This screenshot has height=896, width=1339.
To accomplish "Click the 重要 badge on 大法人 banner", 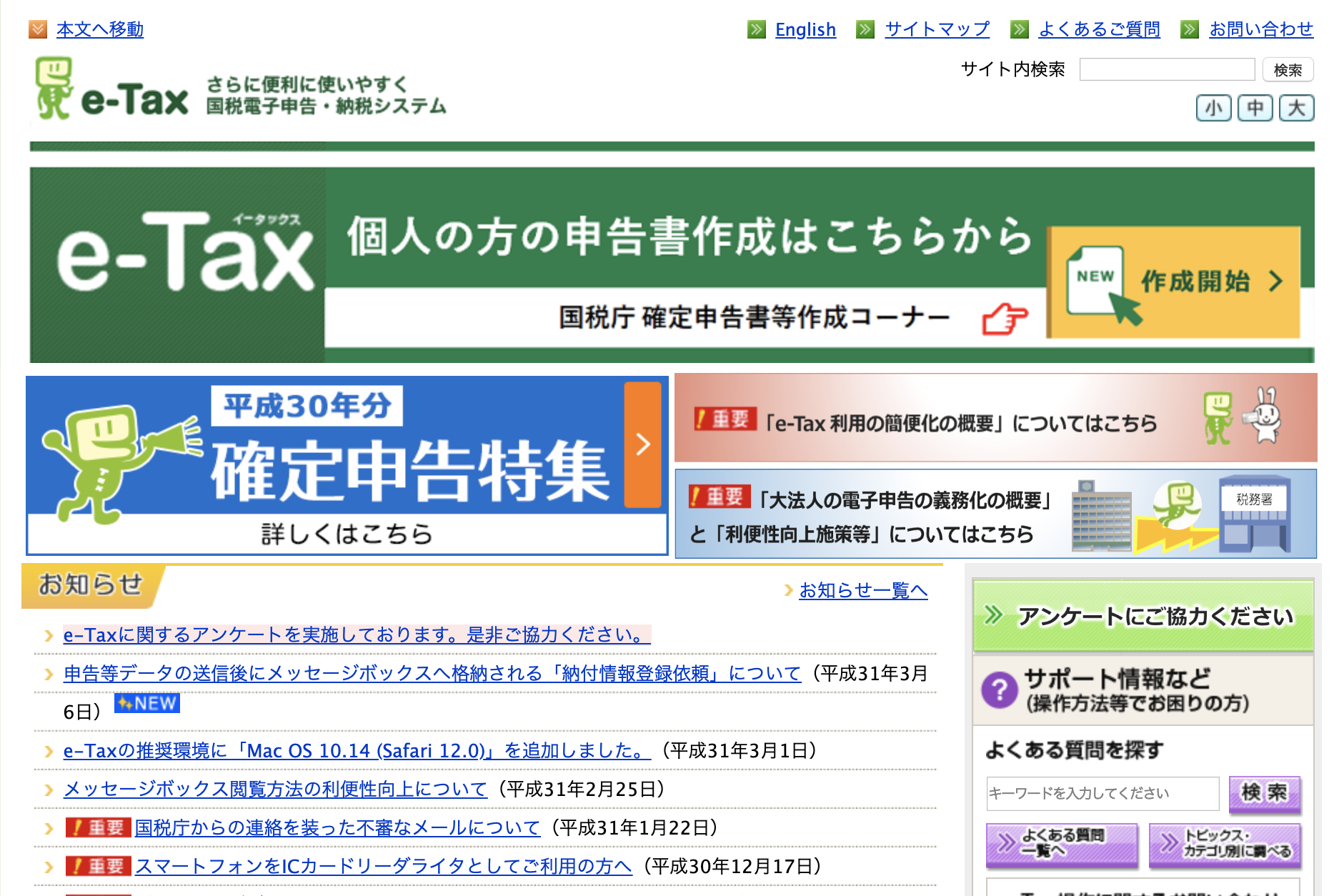I will point(720,497).
